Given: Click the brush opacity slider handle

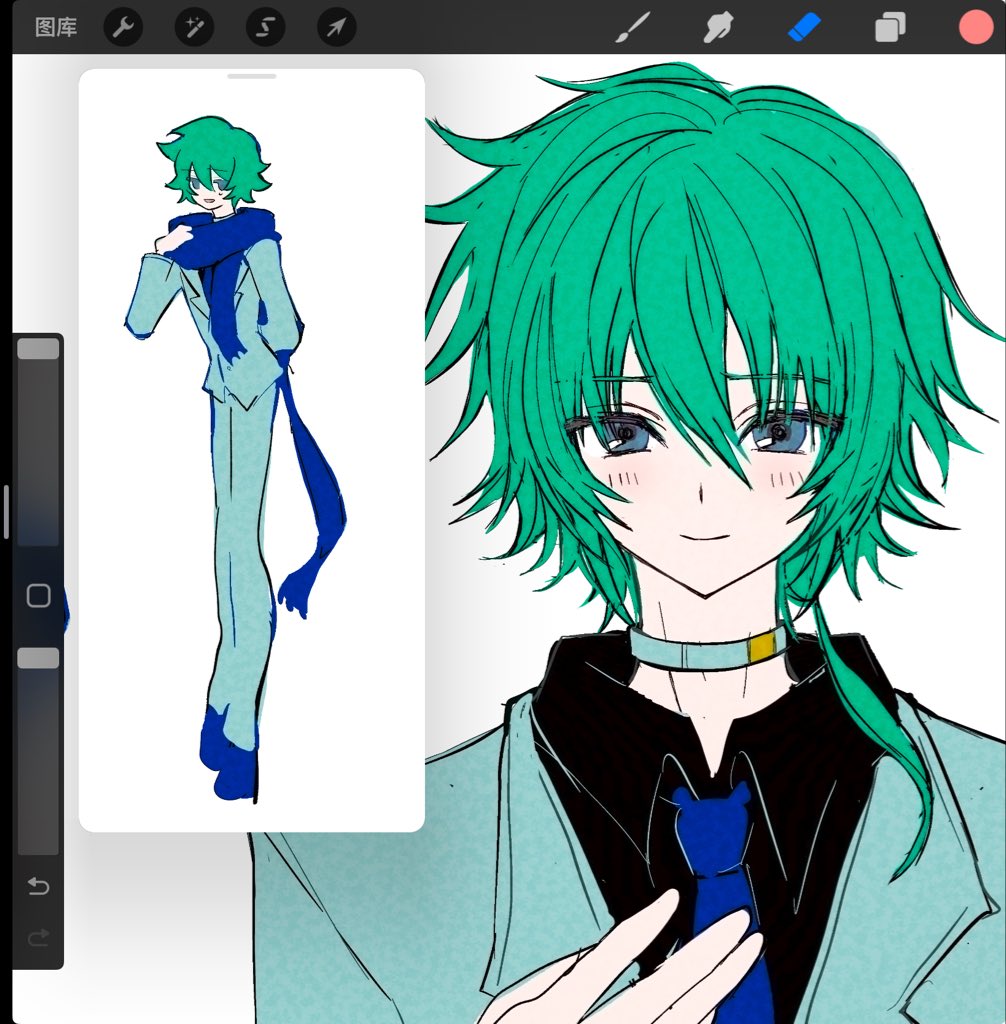Looking at the screenshot, I should [x=38, y=658].
